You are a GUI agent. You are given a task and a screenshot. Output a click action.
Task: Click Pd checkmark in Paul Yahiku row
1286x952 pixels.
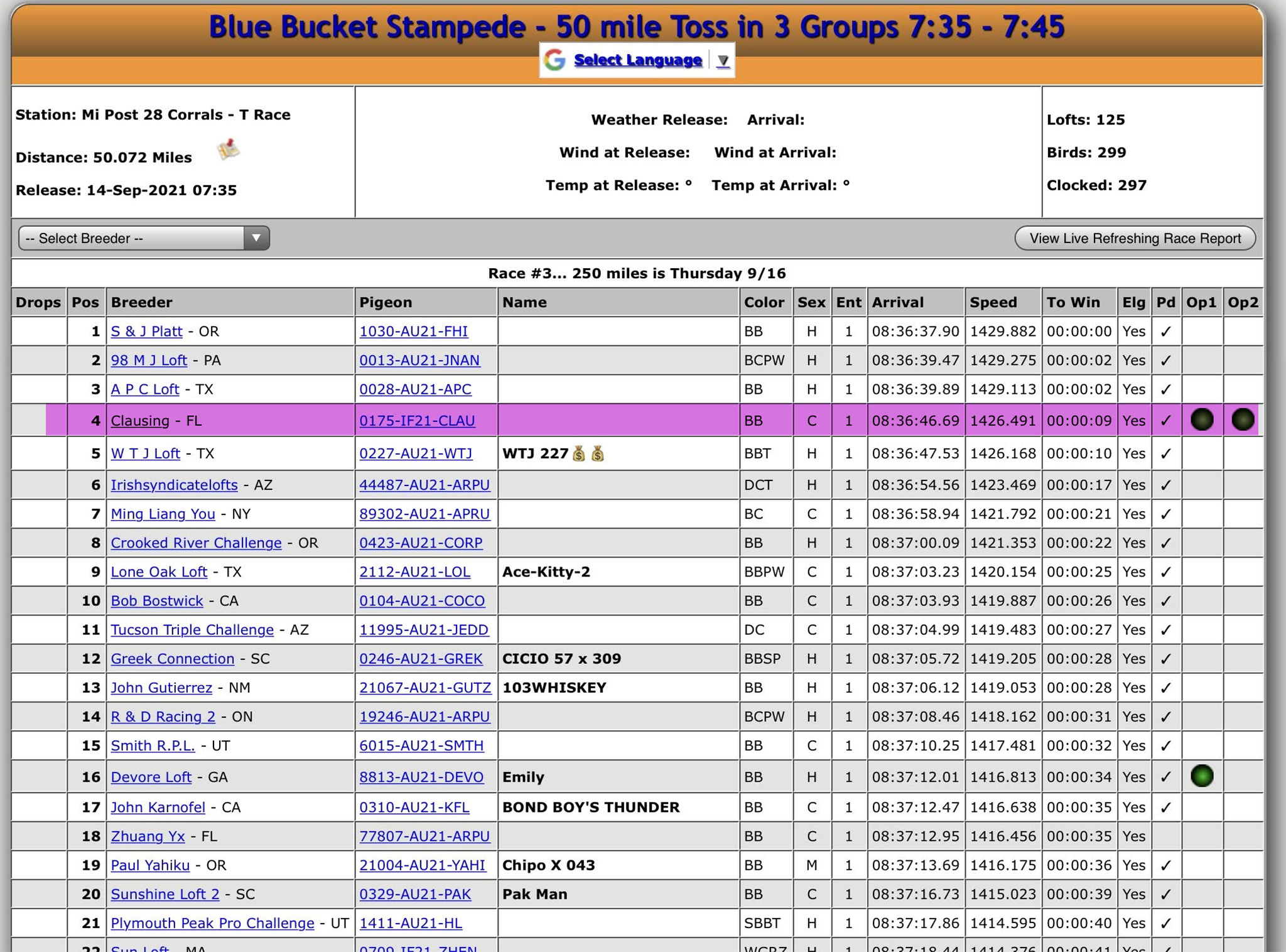1165,865
